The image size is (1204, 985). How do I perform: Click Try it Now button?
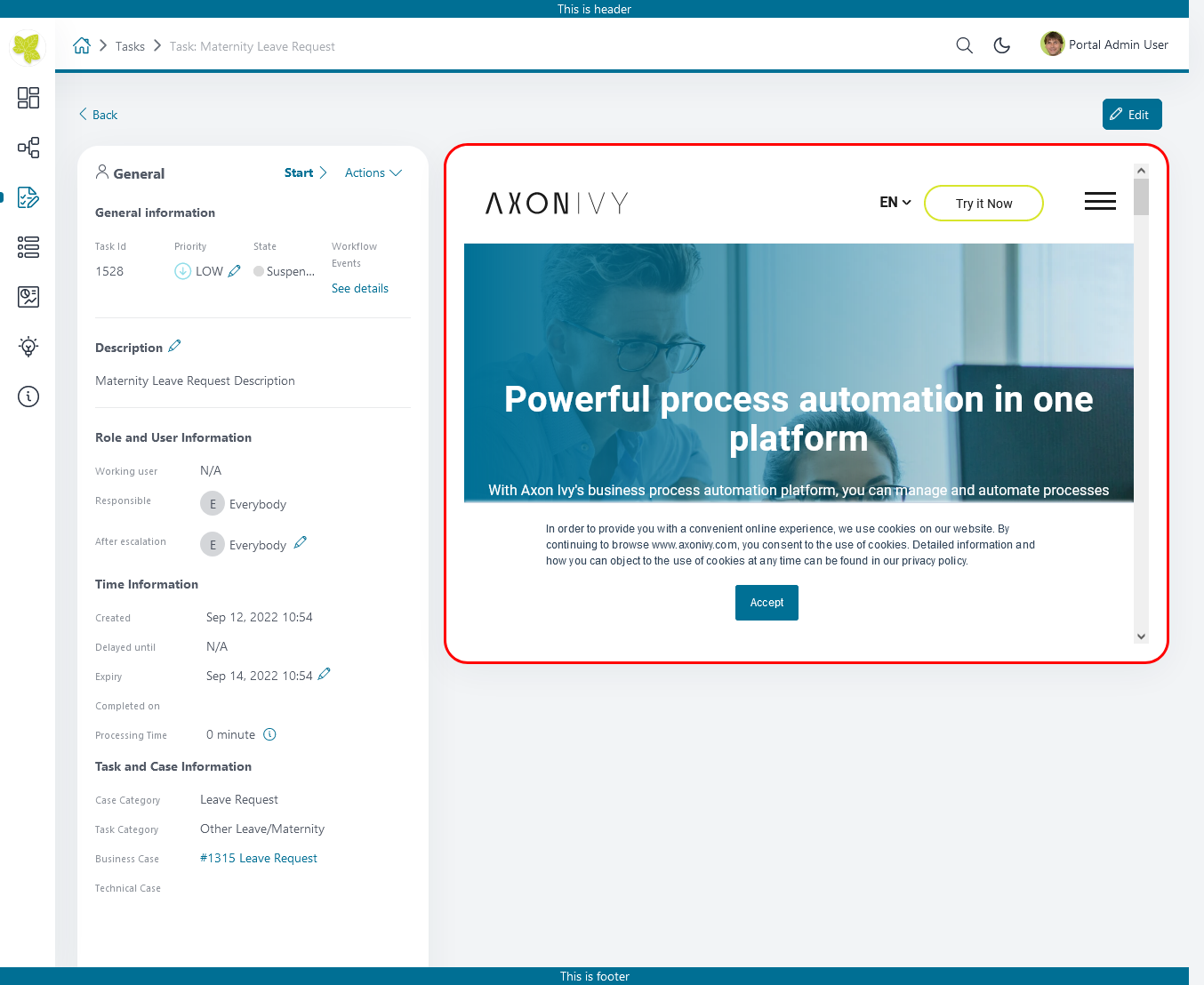(983, 204)
